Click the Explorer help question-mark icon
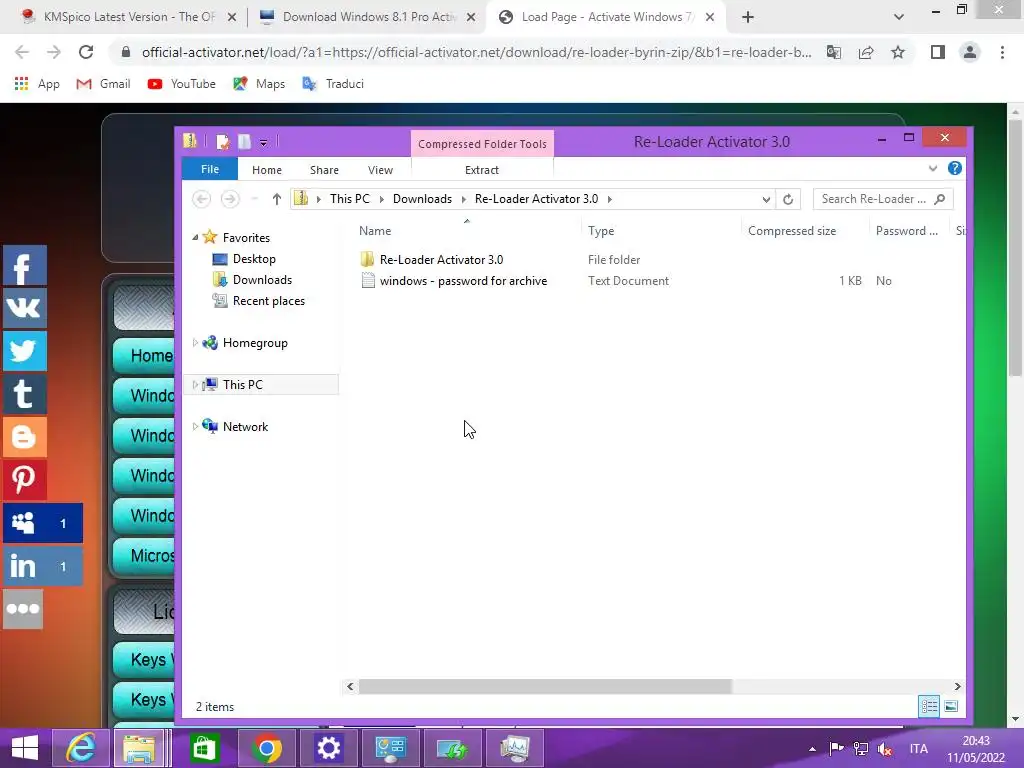Image resolution: width=1024 pixels, height=768 pixels. [x=955, y=168]
